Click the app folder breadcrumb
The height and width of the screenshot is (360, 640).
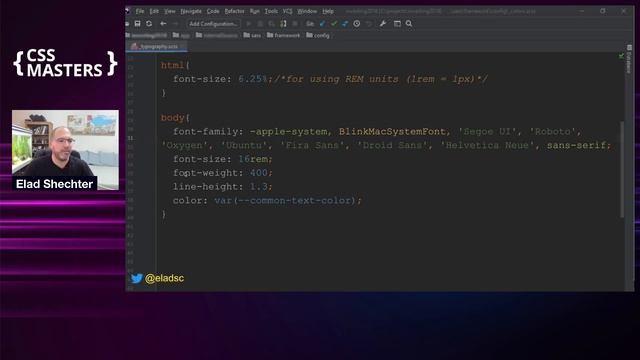tap(182, 36)
